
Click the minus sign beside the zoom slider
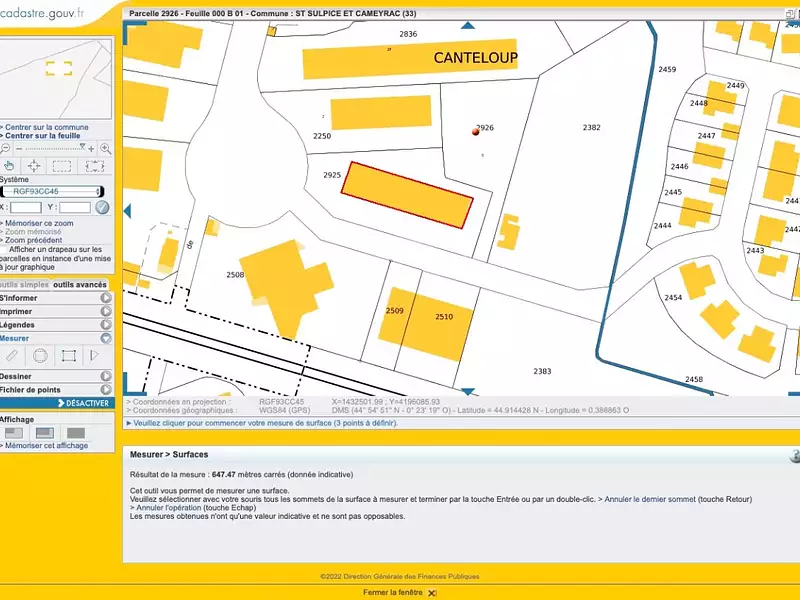[19, 148]
